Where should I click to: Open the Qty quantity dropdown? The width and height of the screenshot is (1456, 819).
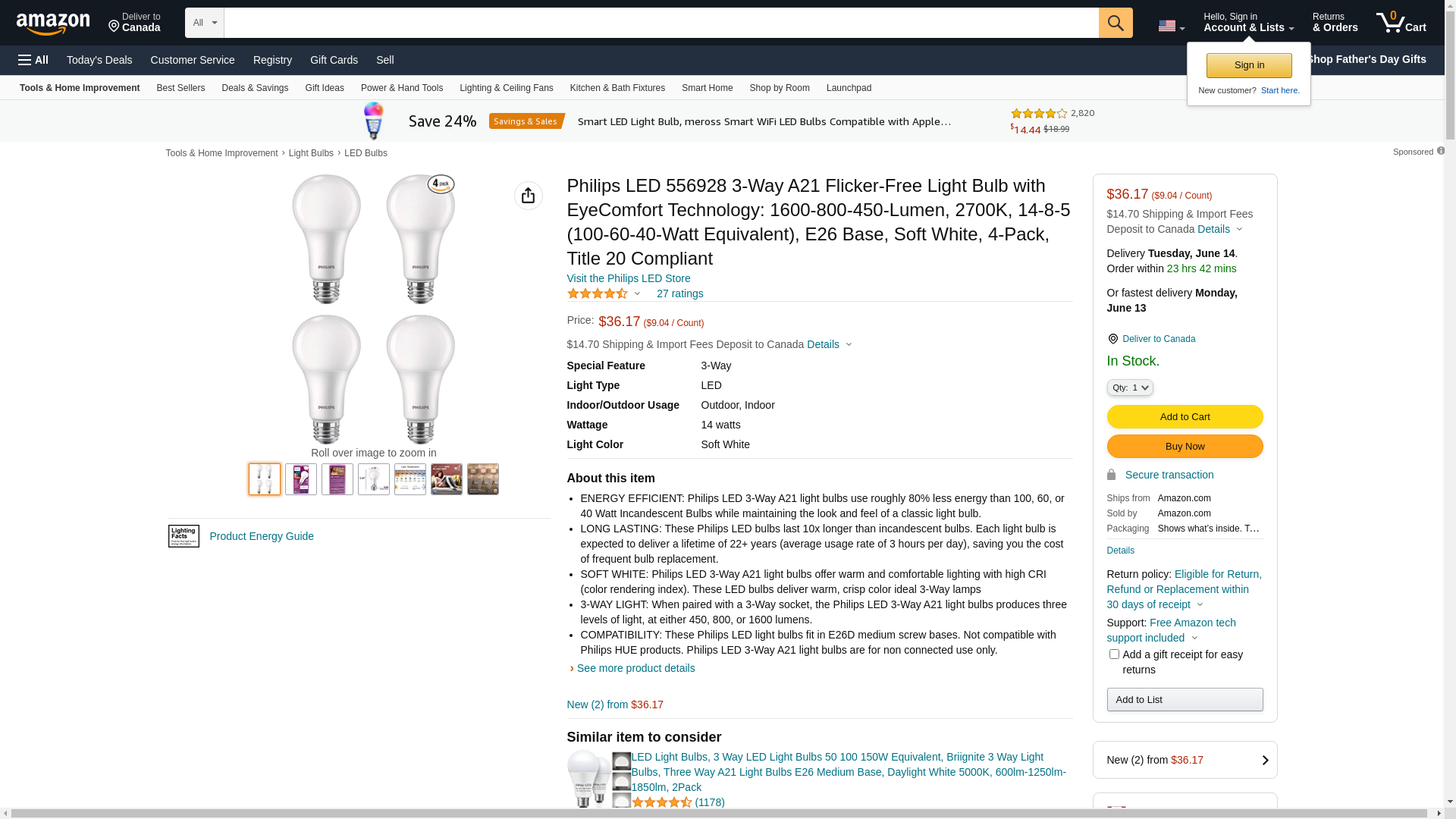pos(1130,388)
